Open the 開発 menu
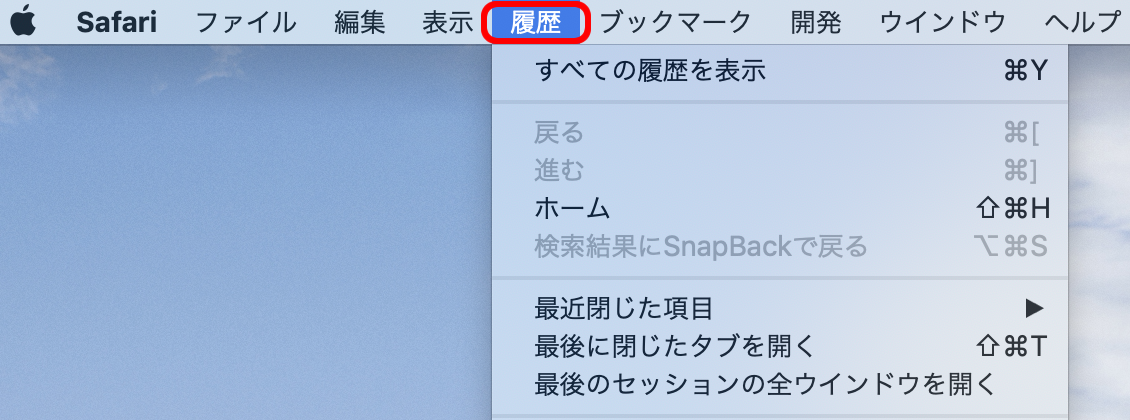1130x420 pixels. click(x=816, y=22)
